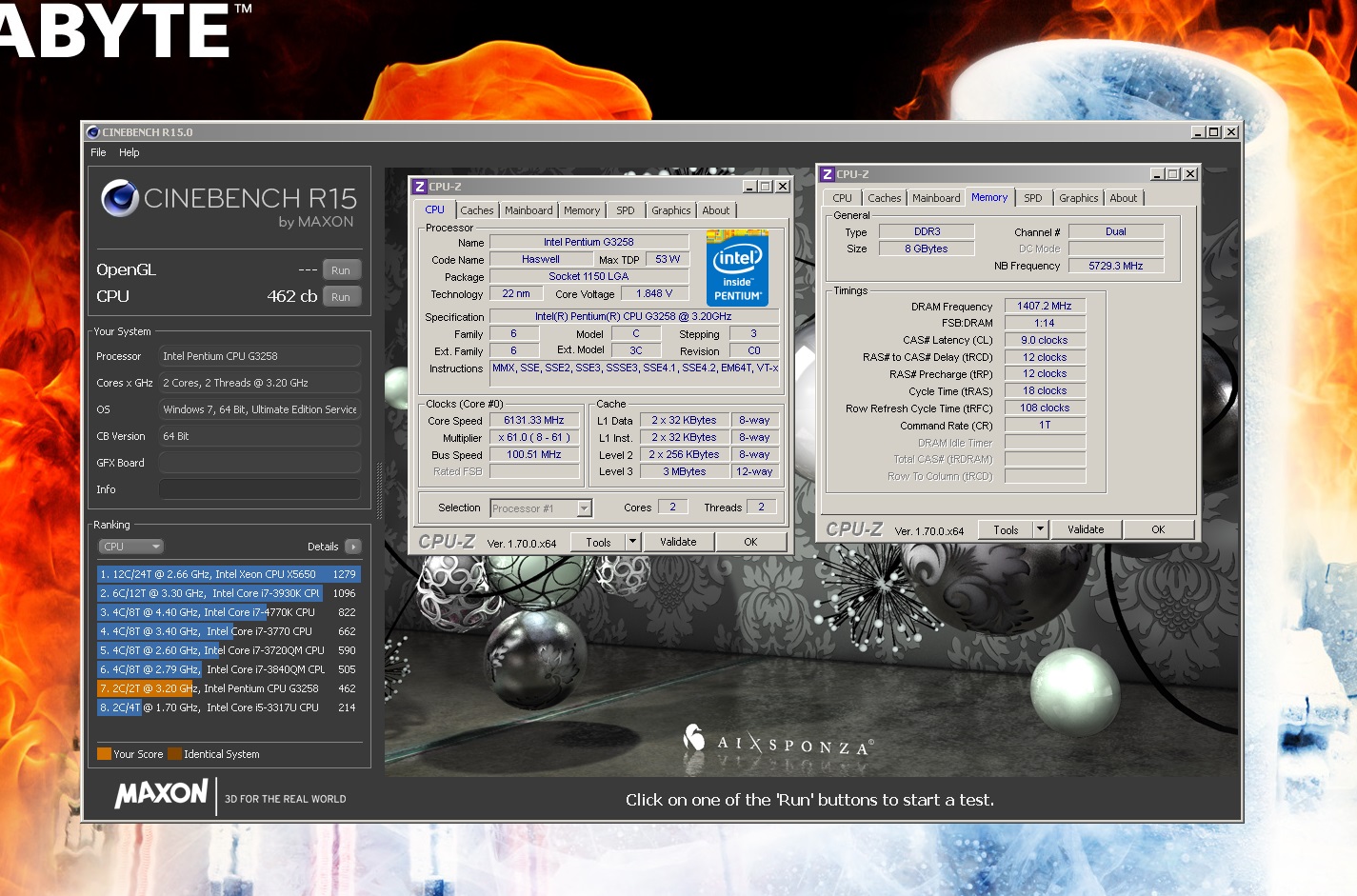The width and height of the screenshot is (1357, 896).
Task: Click the CAS# Latency 9.0 clocks value
Action: tap(1045, 340)
